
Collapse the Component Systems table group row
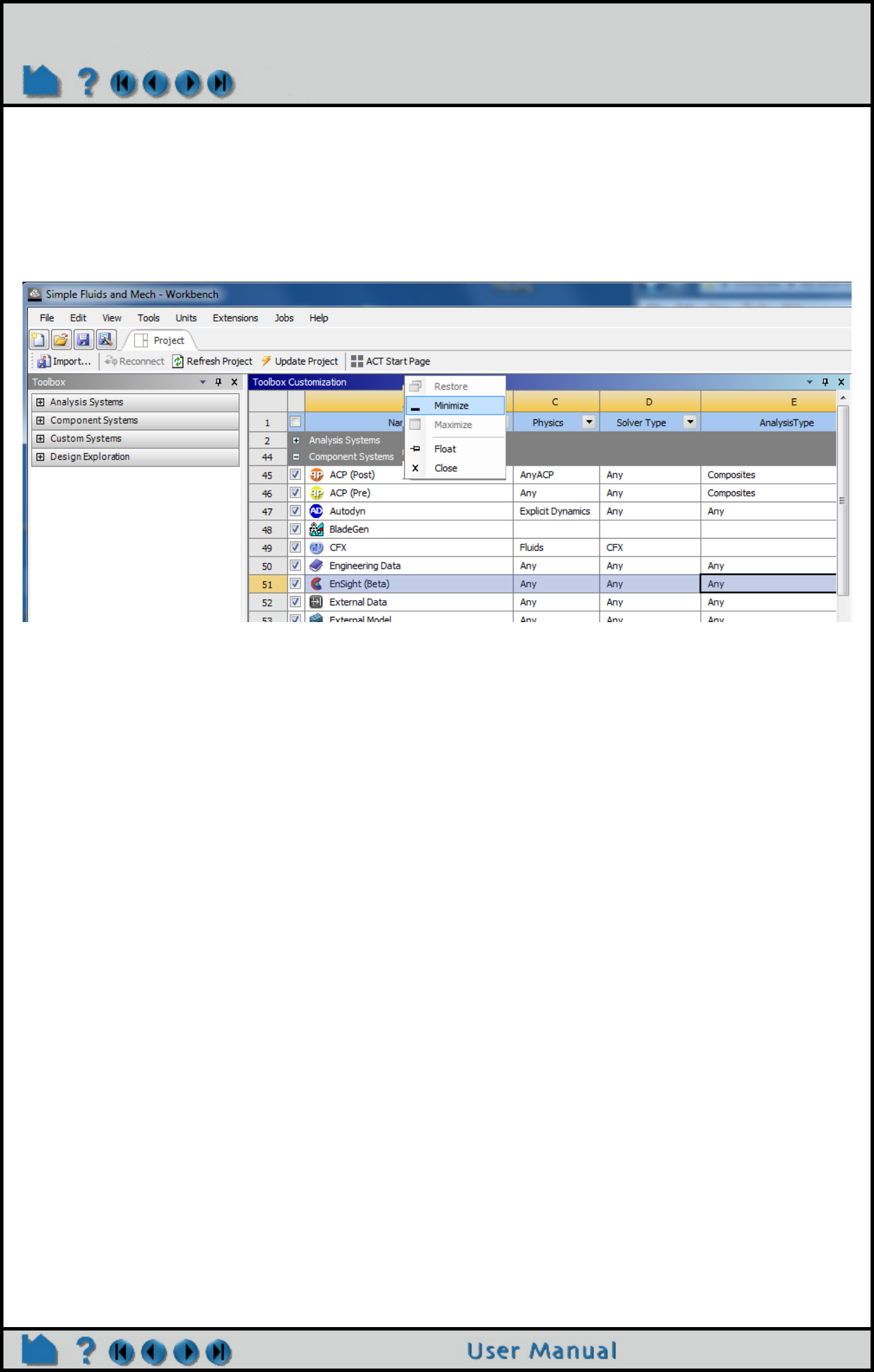[296, 457]
